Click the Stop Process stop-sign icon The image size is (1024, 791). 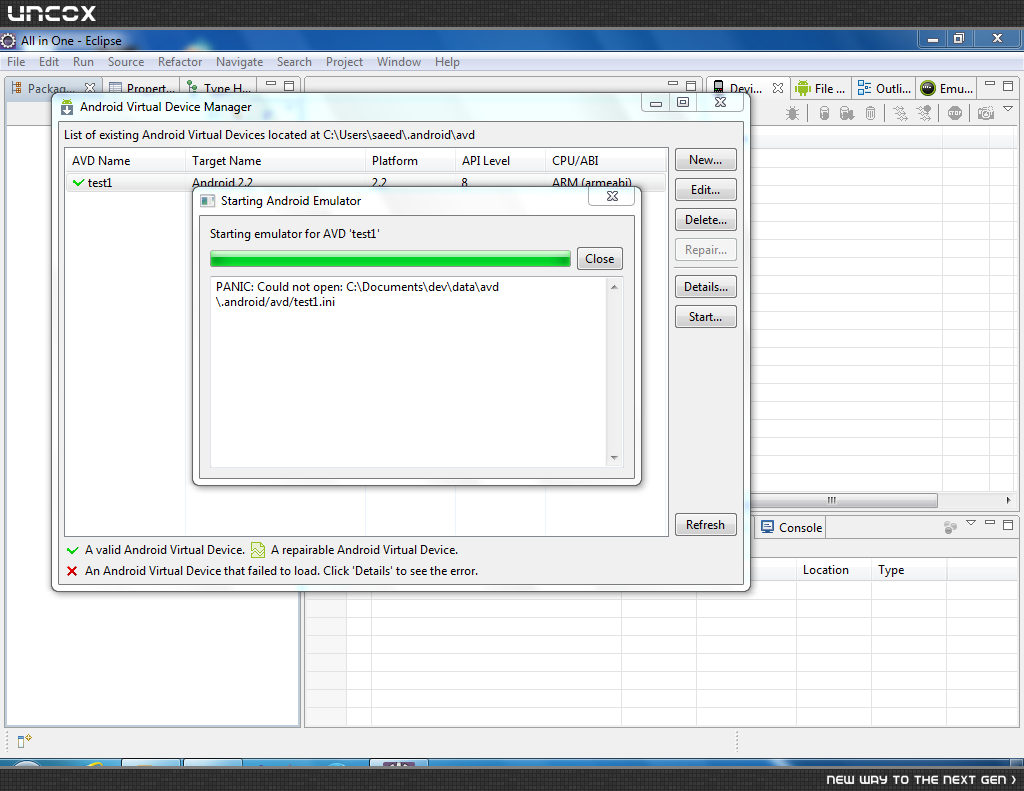pos(955,113)
